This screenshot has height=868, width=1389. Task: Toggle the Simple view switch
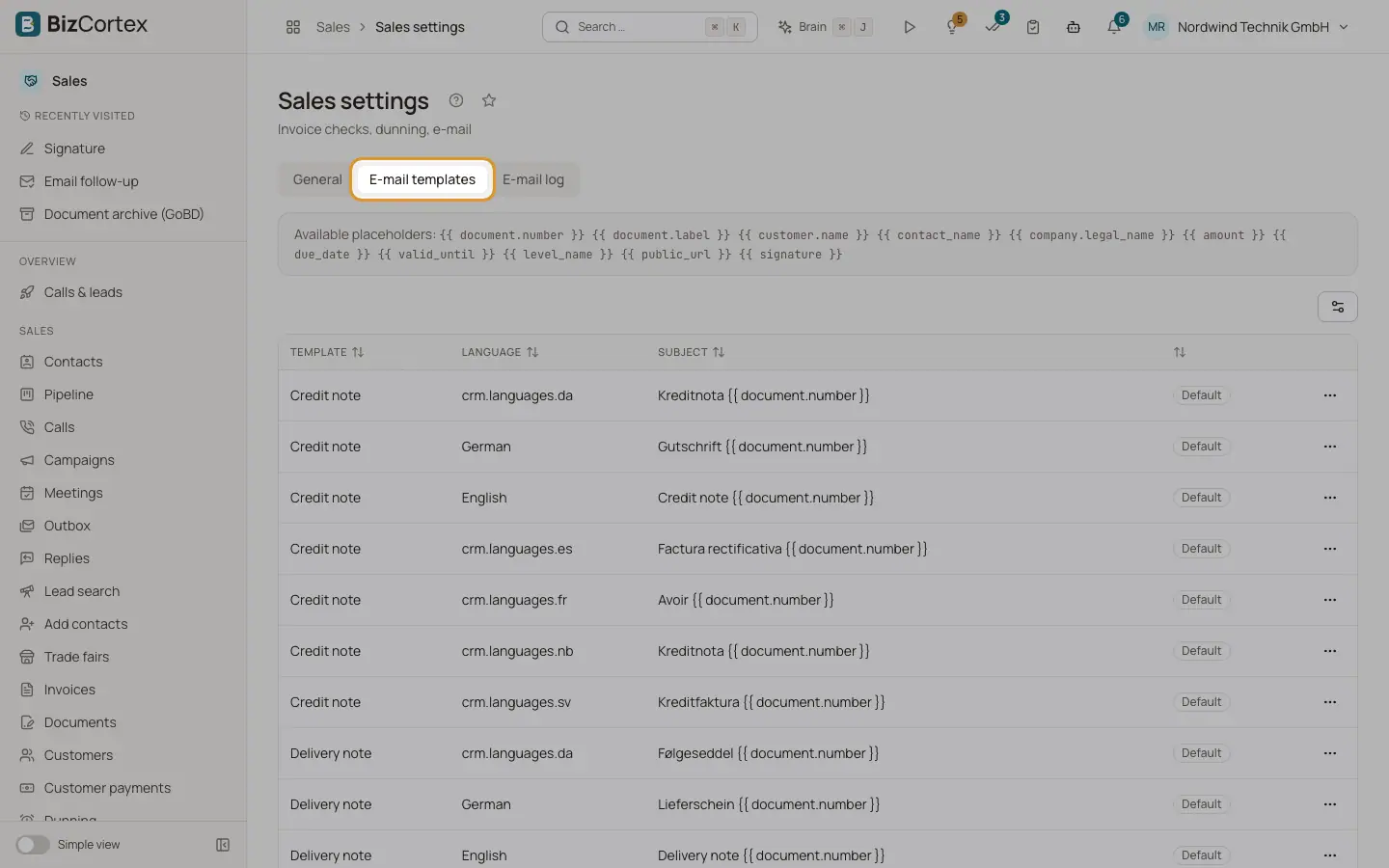coord(33,845)
